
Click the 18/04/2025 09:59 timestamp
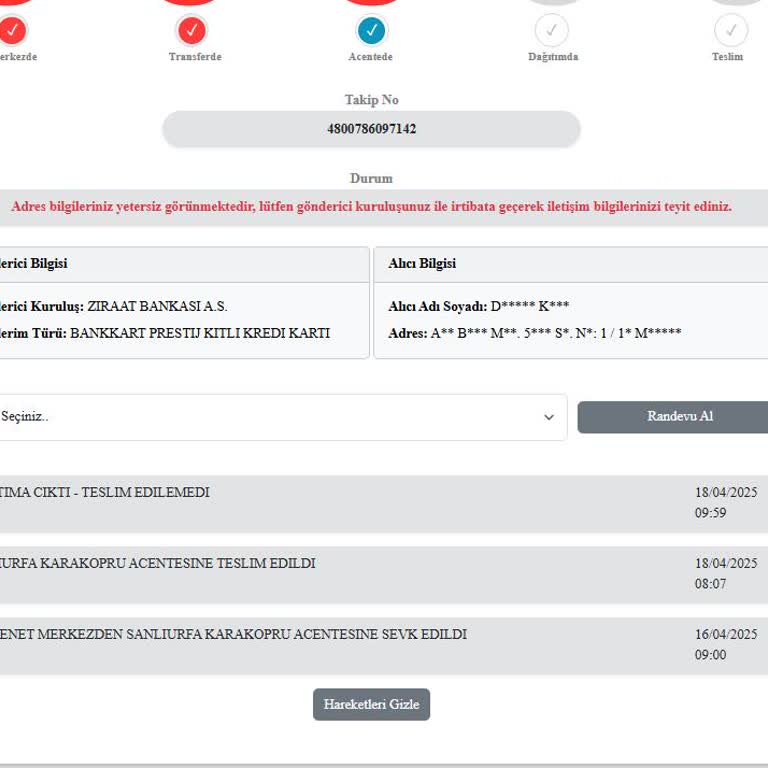[x=726, y=503]
